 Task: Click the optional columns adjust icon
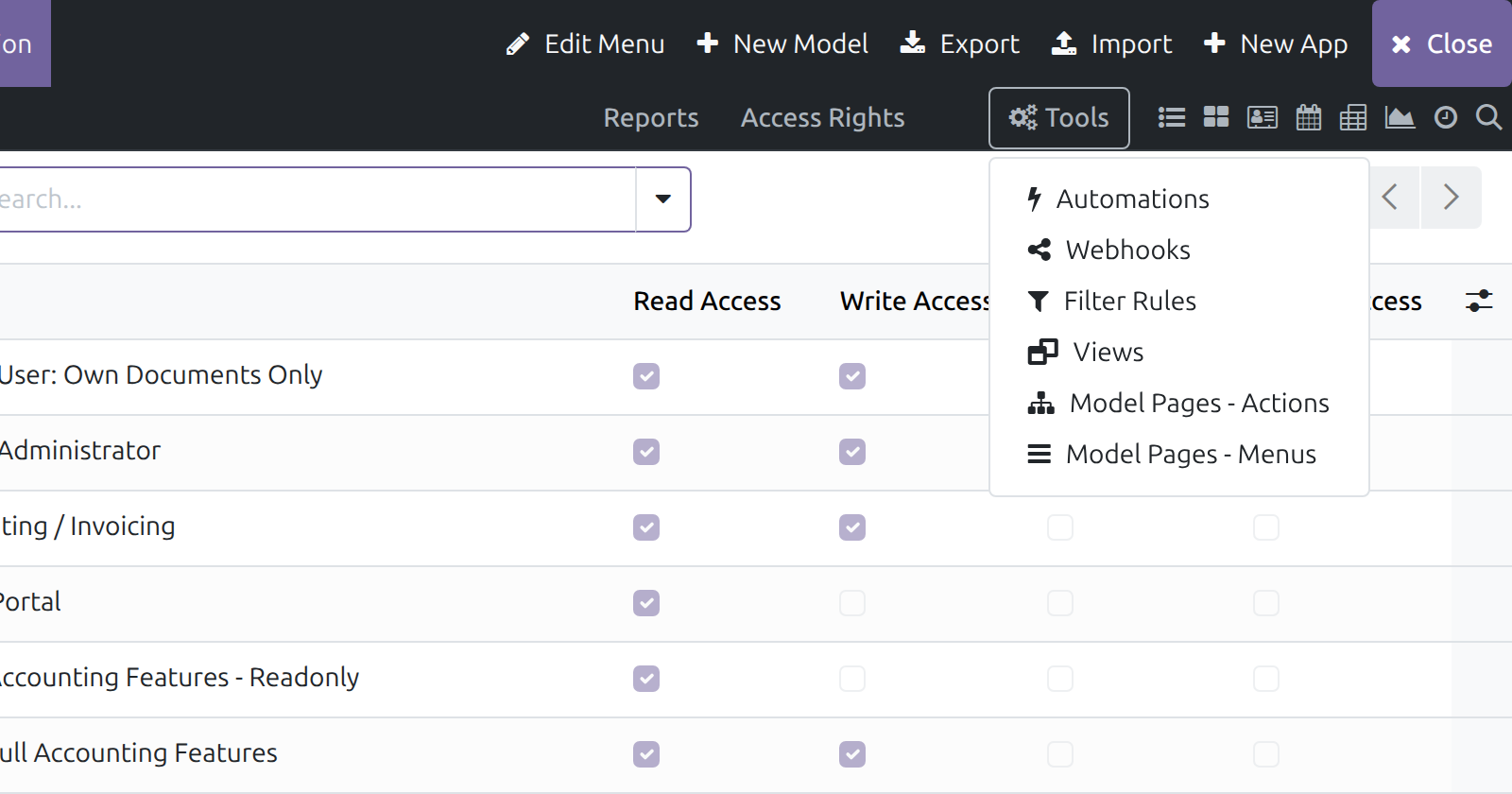(x=1479, y=301)
